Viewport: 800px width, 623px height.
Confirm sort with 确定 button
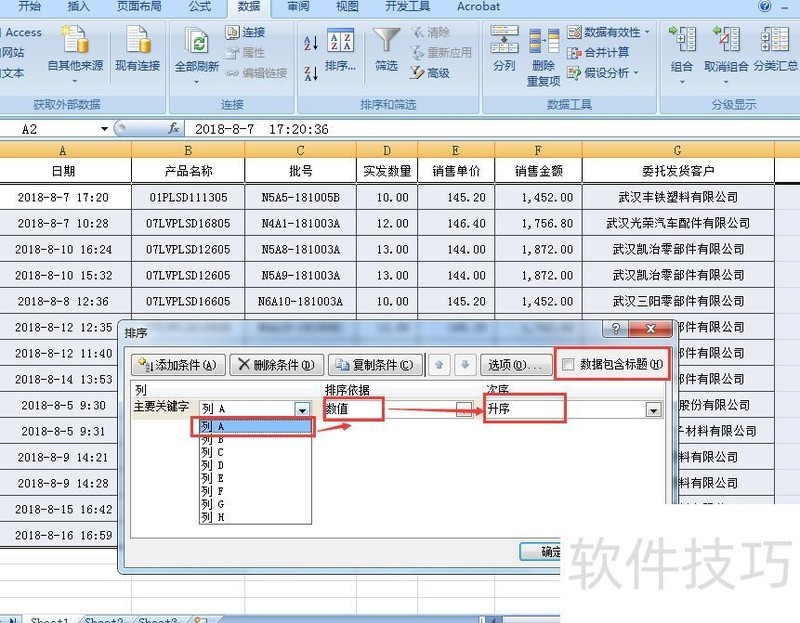(x=541, y=551)
